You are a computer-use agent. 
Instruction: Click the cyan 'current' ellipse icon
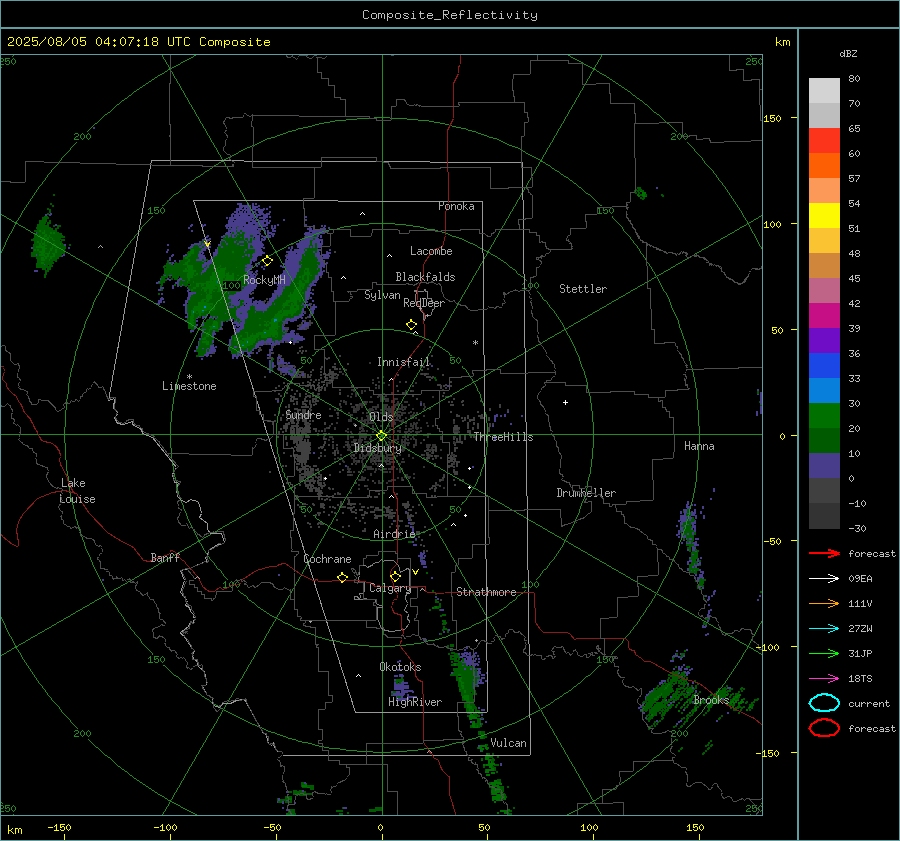point(824,703)
